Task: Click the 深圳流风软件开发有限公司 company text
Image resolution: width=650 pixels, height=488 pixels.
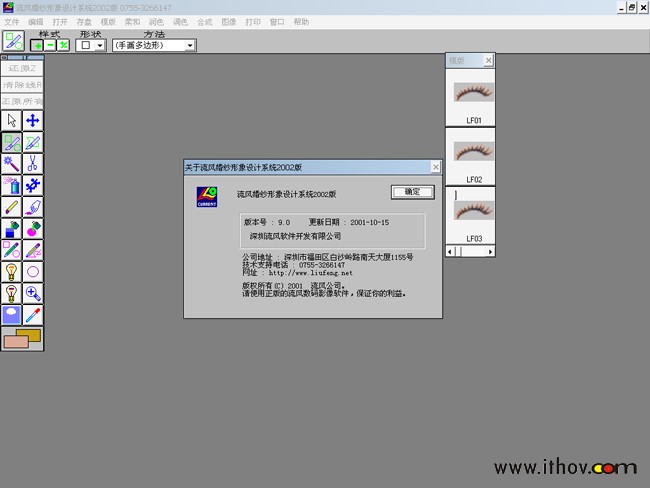Action: pyautogui.click(x=295, y=236)
